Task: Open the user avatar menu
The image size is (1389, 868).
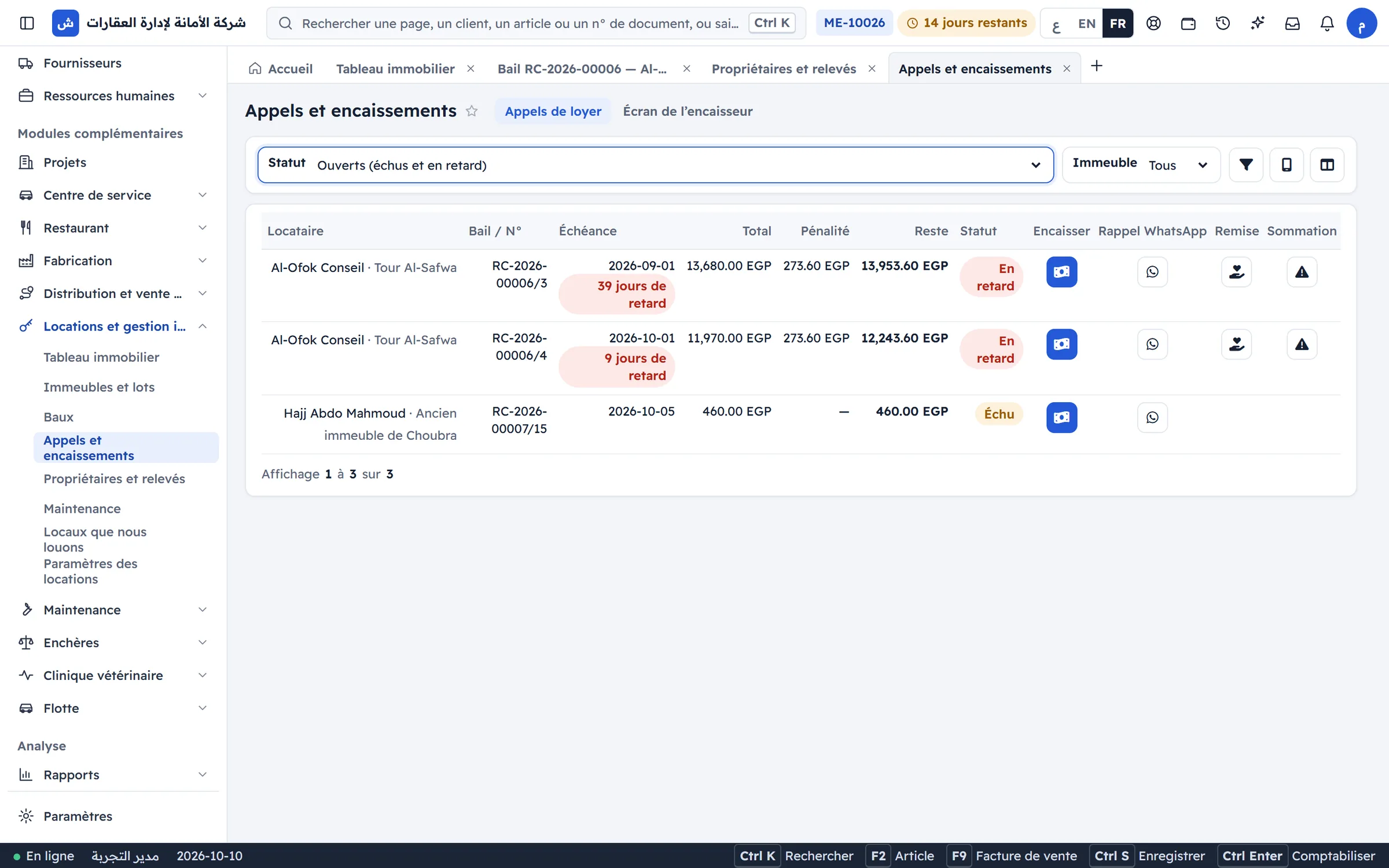Action: [1361, 23]
